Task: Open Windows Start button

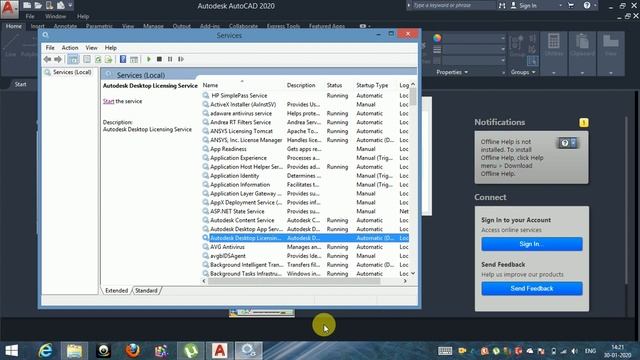Action: click(x=11, y=351)
